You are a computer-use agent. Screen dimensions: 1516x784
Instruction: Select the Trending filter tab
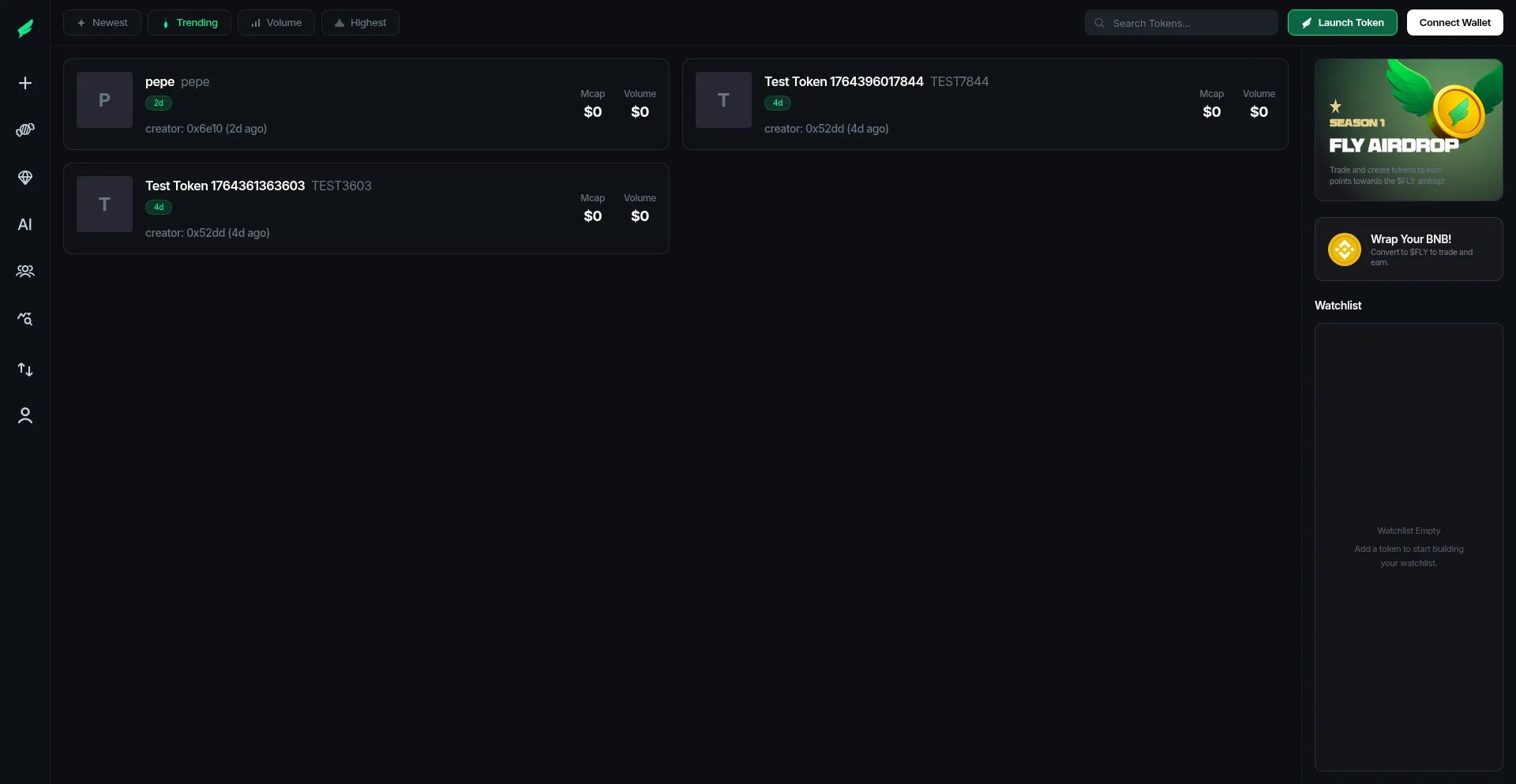[189, 23]
